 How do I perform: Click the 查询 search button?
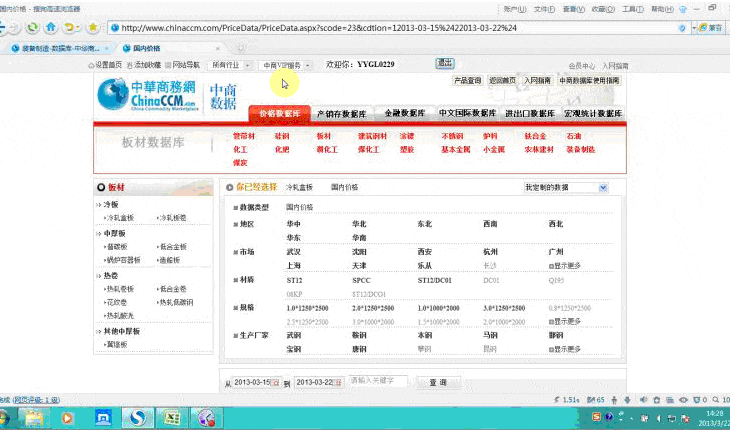[438, 383]
